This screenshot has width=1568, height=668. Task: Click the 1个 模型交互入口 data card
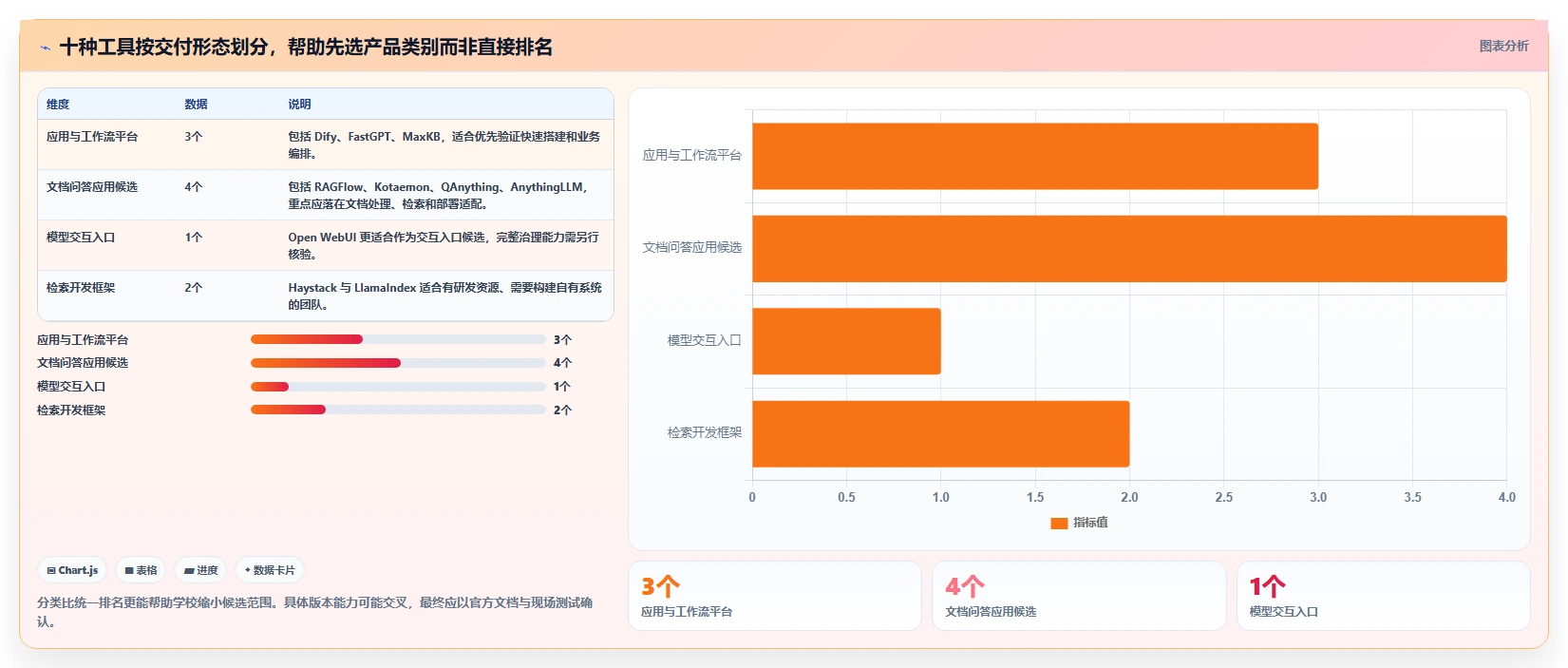tap(1383, 596)
